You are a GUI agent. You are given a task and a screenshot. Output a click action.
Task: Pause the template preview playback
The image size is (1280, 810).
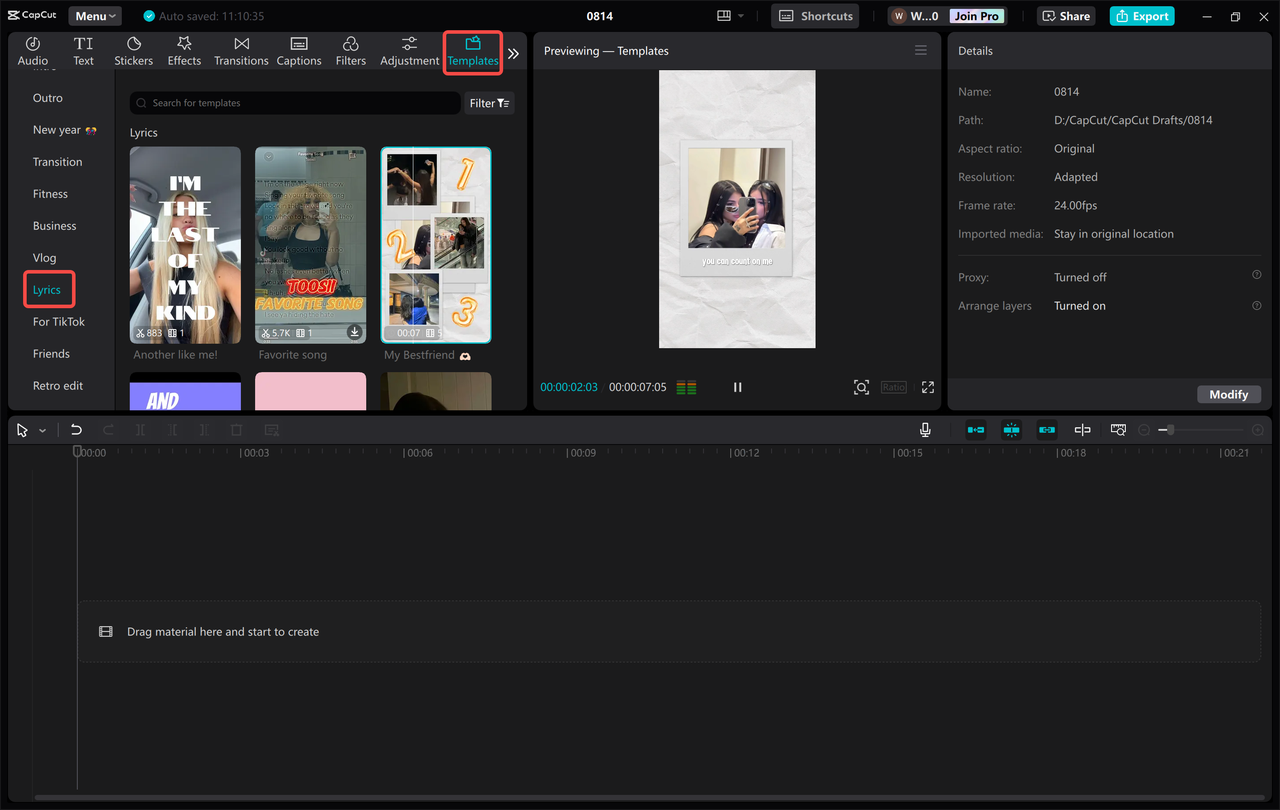tap(738, 387)
